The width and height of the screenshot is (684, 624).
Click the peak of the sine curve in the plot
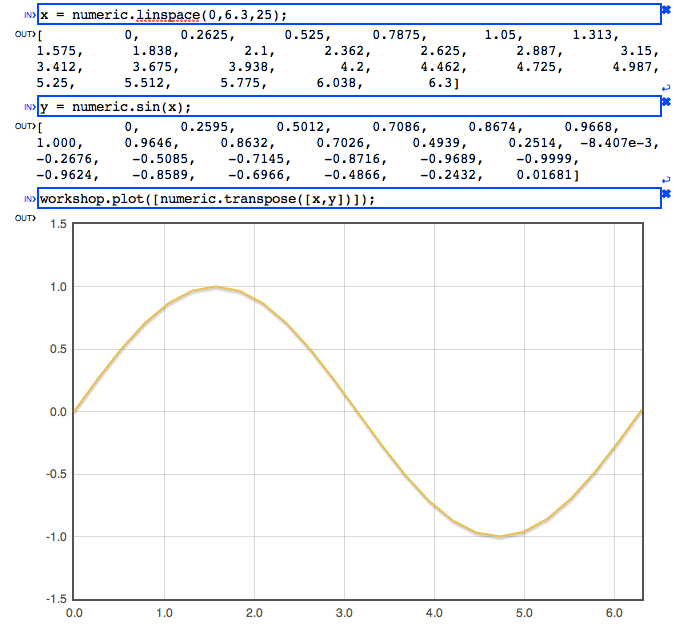coord(215,287)
